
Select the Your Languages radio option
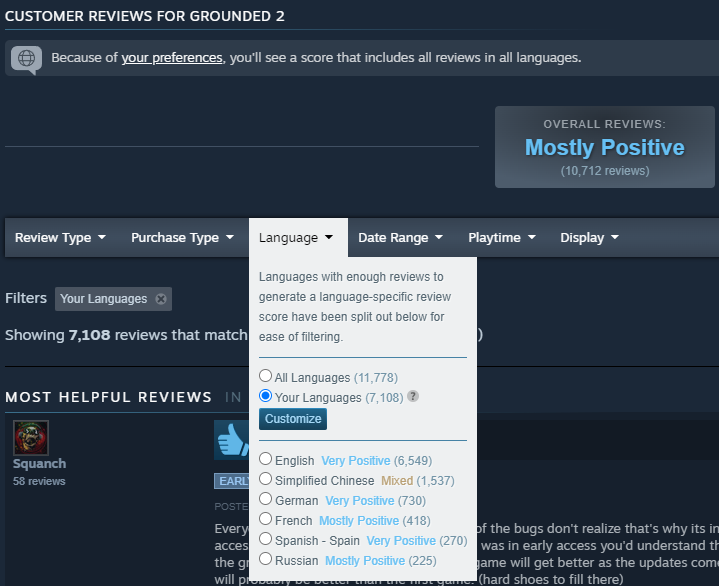click(x=265, y=396)
